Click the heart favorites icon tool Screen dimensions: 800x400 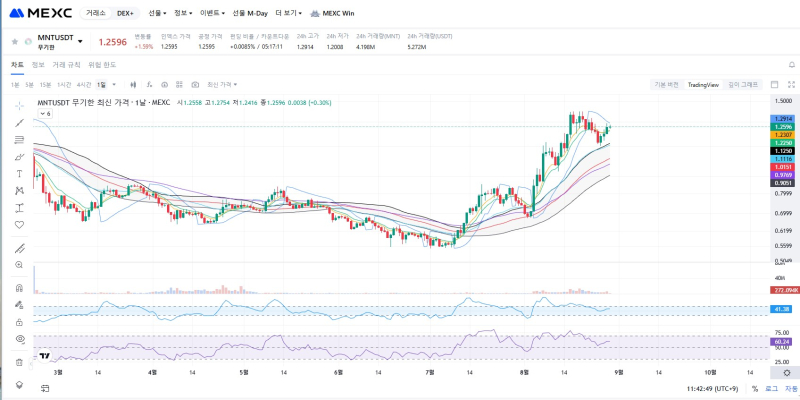click(19, 224)
